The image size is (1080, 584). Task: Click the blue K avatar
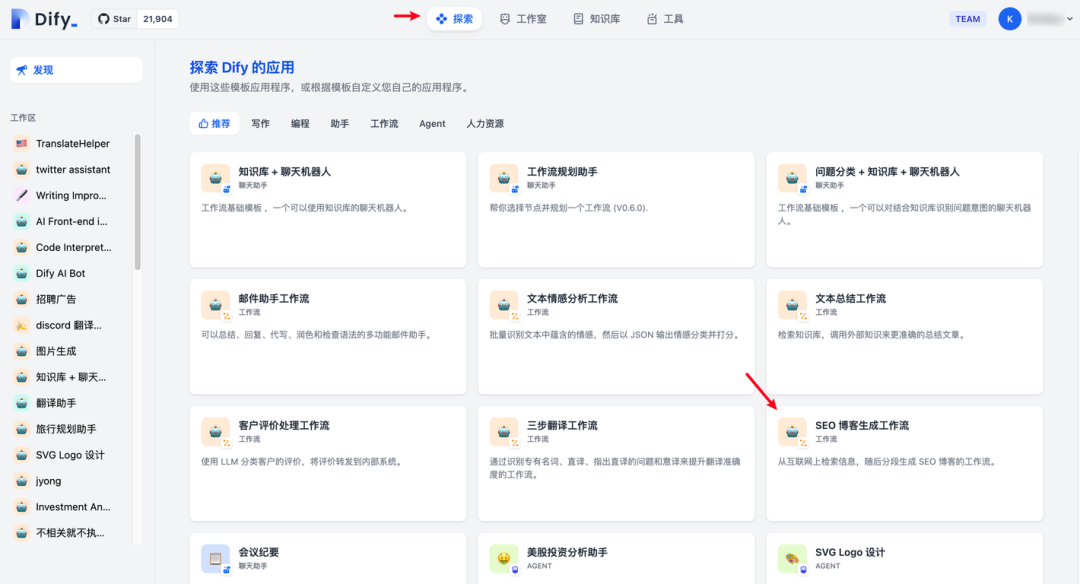pyautogui.click(x=1009, y=18)
